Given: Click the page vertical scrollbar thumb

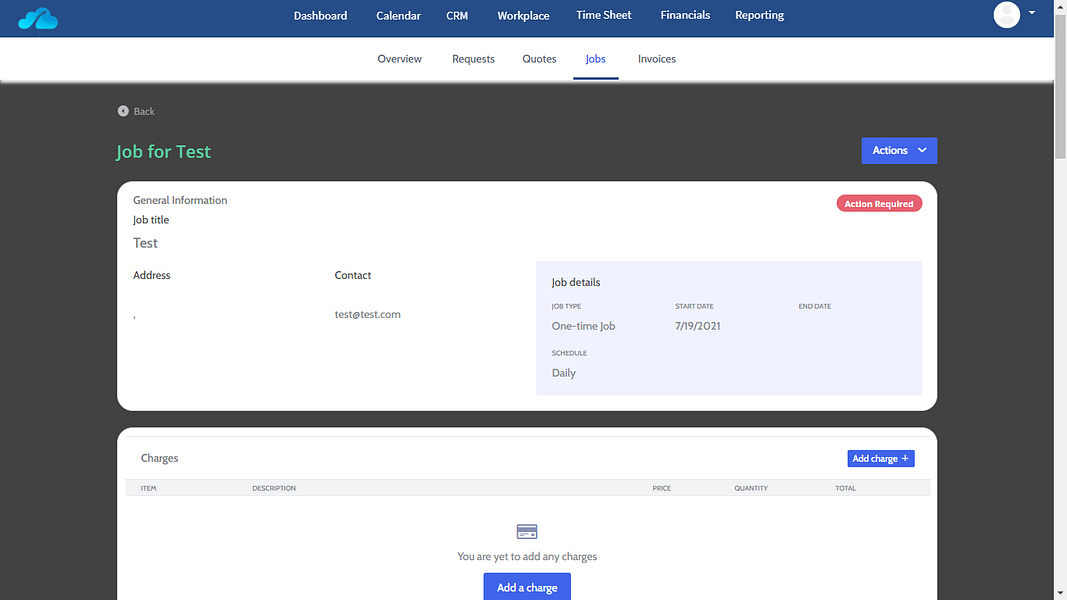Looking at the screenshot, I should [x=1060, y=86].
